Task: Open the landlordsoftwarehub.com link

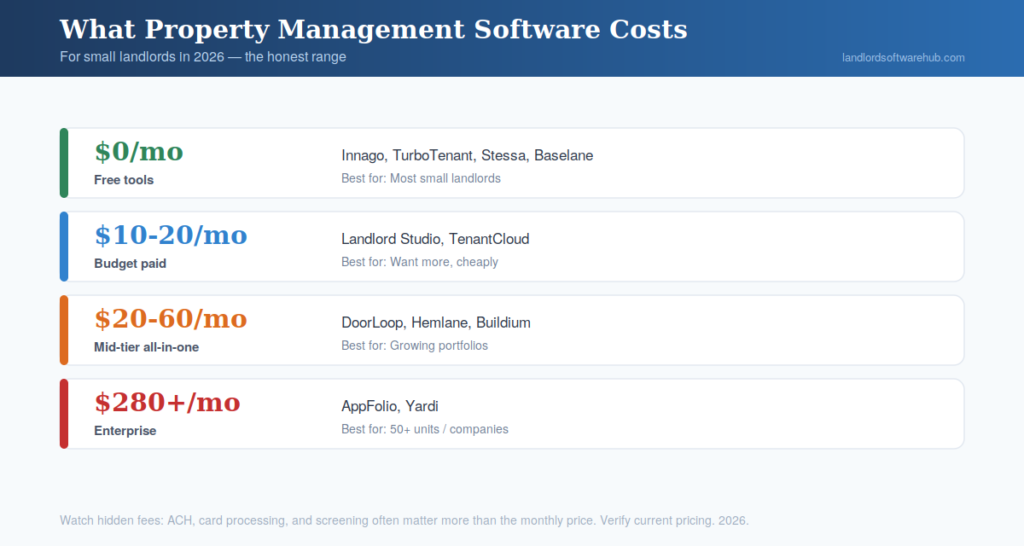Action: (x=903, y=57)
